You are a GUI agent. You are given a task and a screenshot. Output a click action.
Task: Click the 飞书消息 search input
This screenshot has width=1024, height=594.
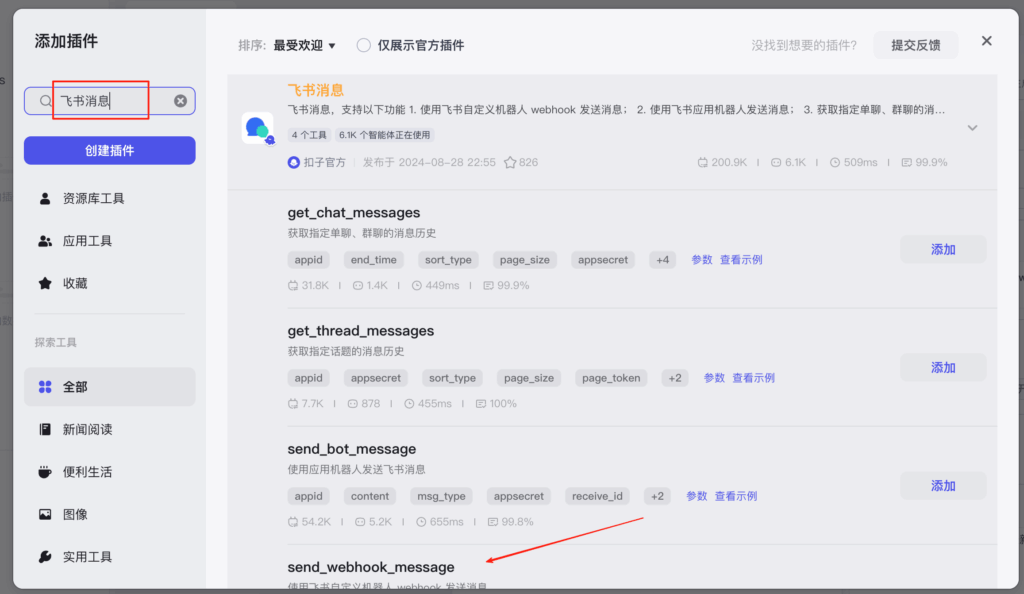click(x=110, y=101)
